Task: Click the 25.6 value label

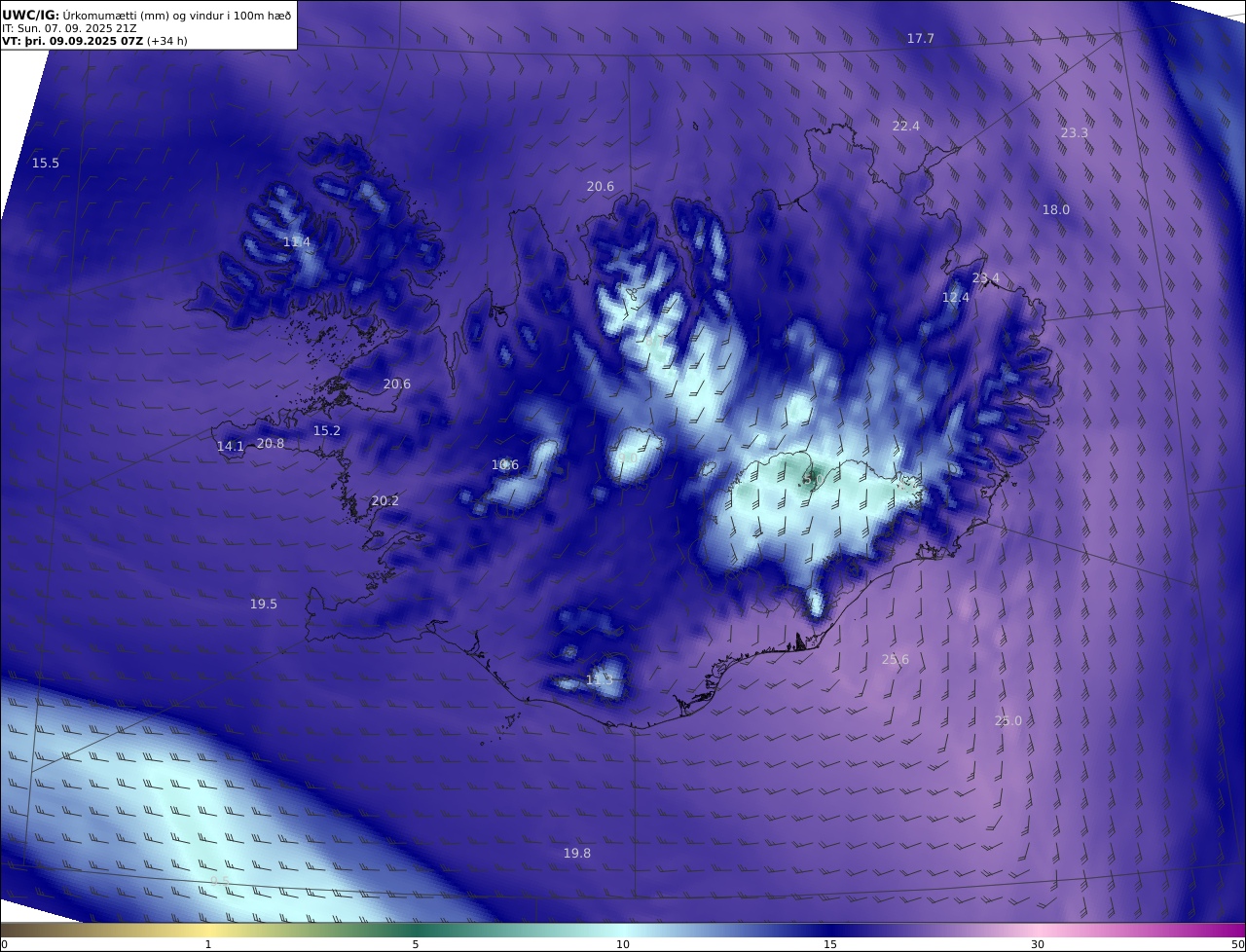Action: (x=895, y=659)
